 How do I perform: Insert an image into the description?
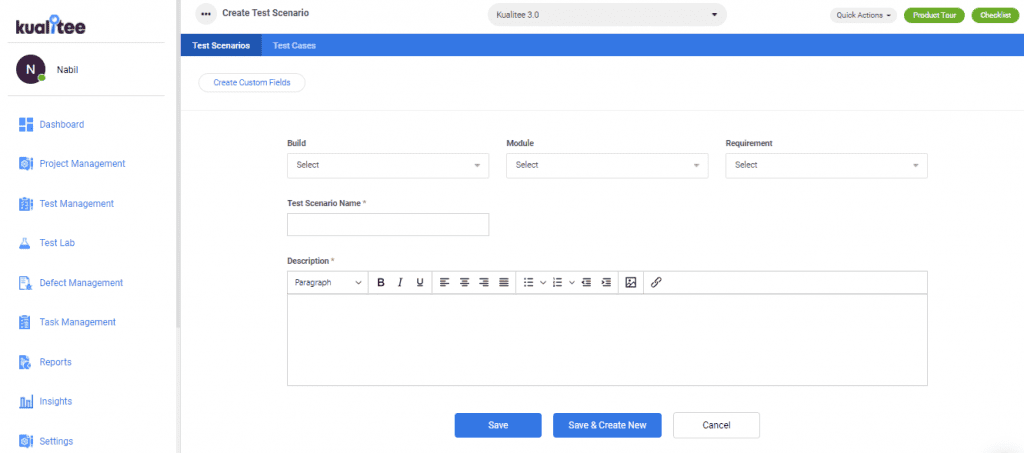tap(631, 283)
